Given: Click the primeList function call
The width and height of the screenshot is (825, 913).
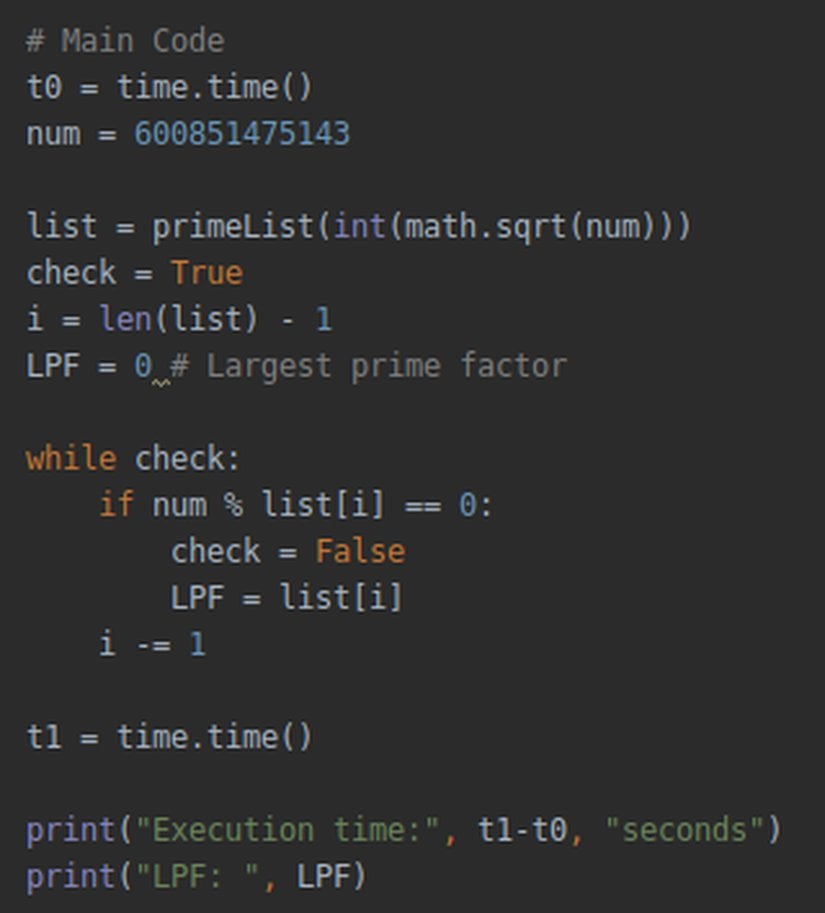Looking at the screenshot, I should click(233, 227).
